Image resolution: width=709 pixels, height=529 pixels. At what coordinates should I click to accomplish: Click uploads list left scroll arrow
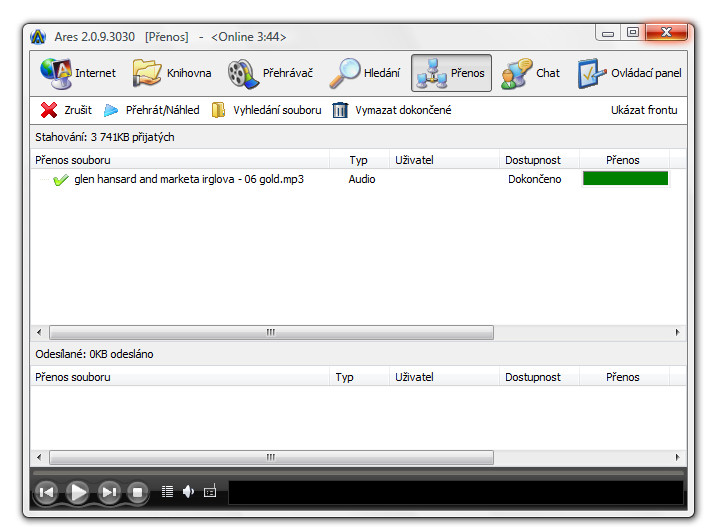39,457
